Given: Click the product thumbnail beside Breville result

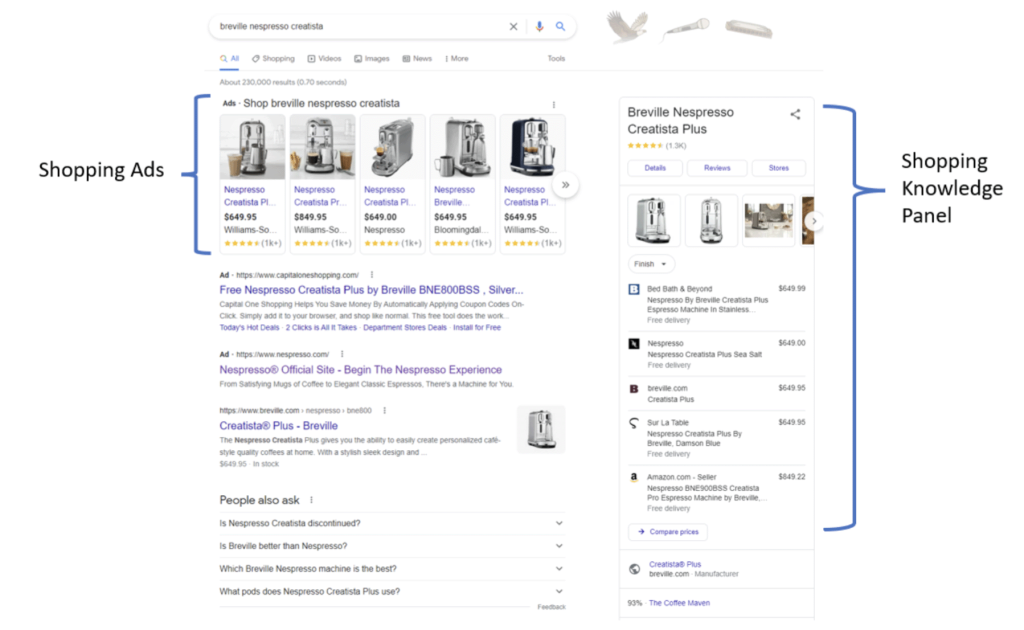Looking at the screenshot, I should click(541, 430).
